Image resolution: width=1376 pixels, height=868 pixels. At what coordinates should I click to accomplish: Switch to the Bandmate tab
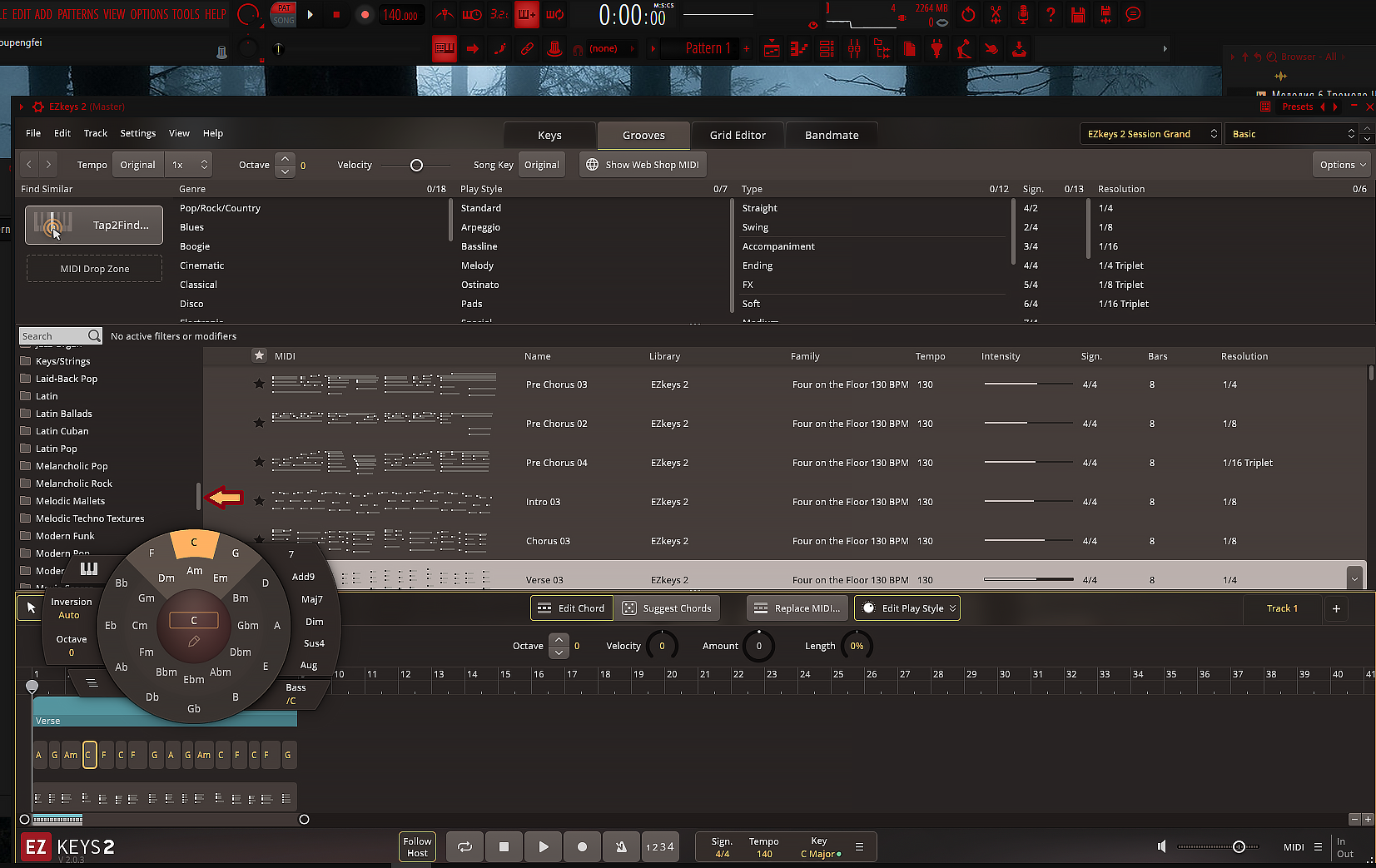832,135
